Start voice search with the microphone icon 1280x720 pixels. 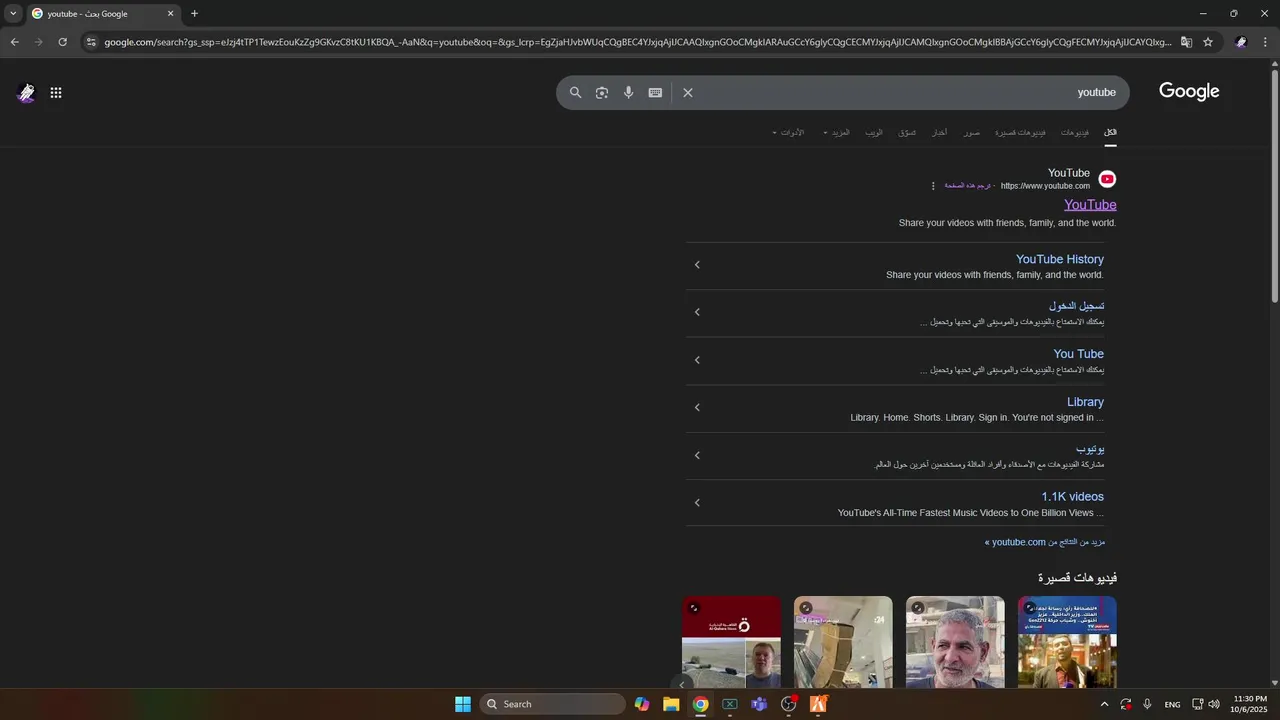point(629,92)
